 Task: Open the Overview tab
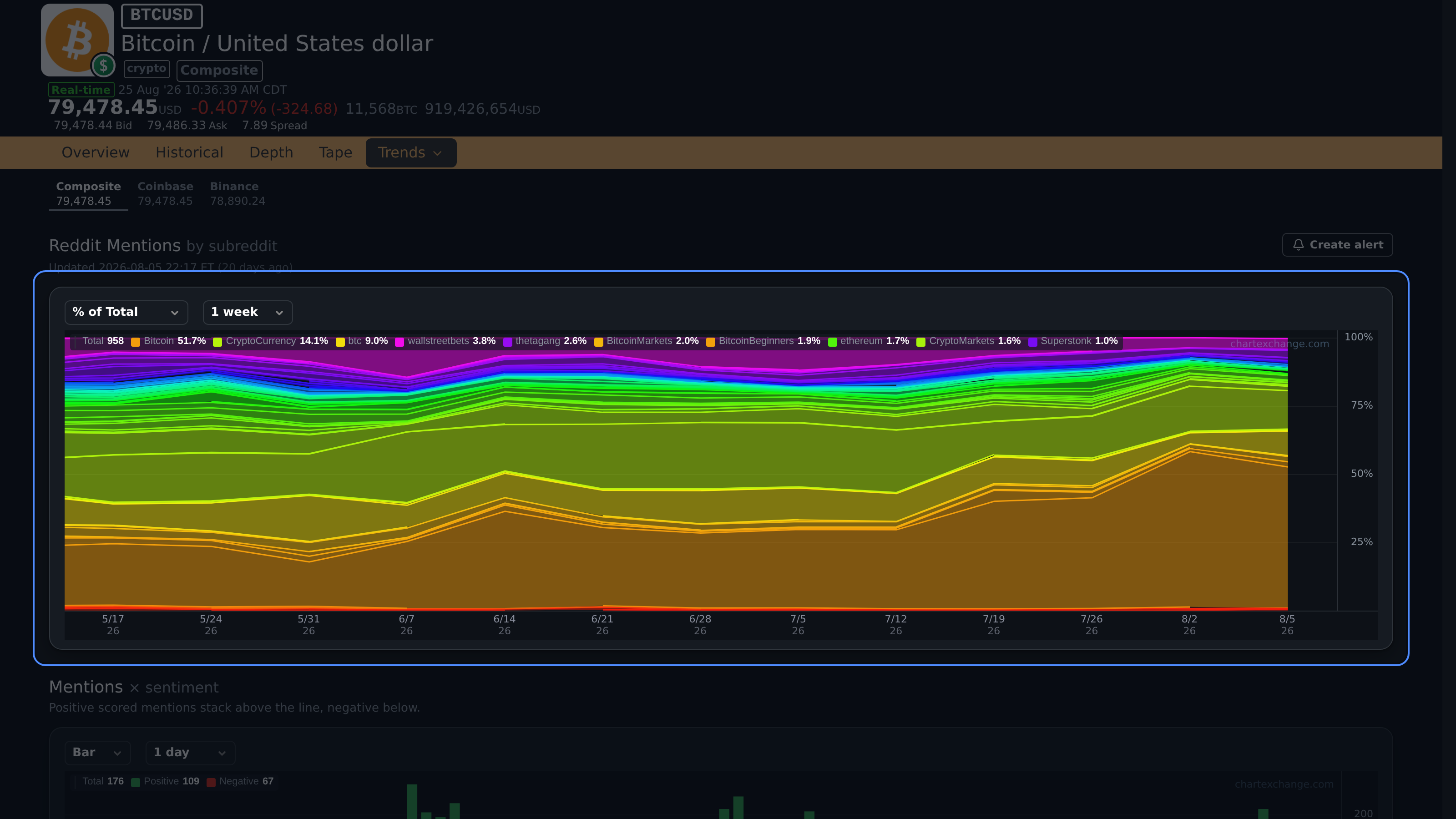[96, 152]
